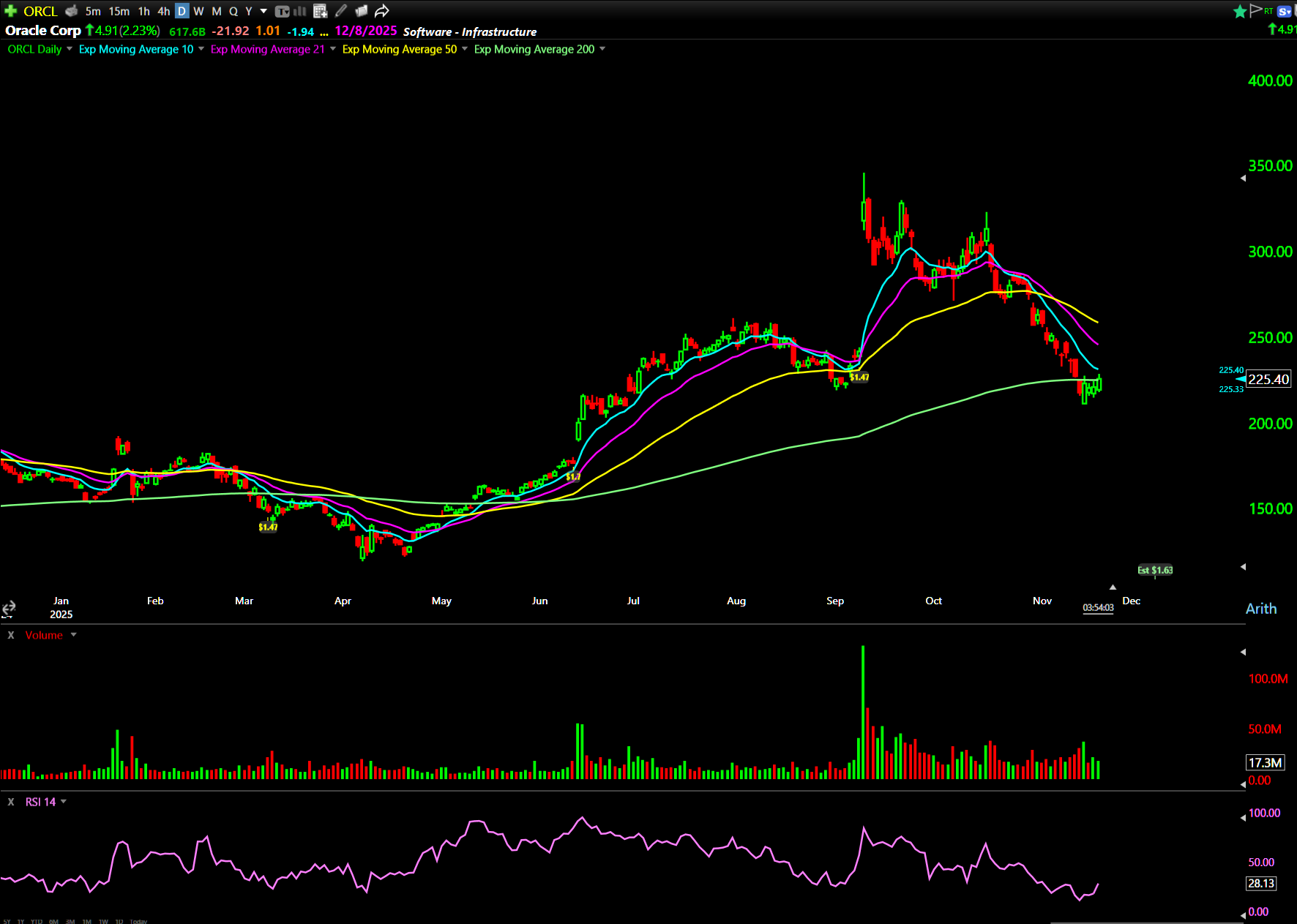This screenshot has height=924, width=1297.
Task: Click the green plus add-indicator icon
Action: (10, 11)
